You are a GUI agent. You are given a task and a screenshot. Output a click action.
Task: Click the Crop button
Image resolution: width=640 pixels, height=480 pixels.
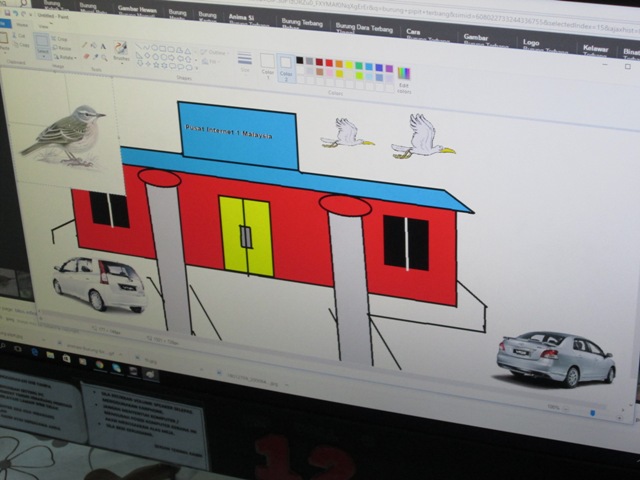(x=60, y=39)
